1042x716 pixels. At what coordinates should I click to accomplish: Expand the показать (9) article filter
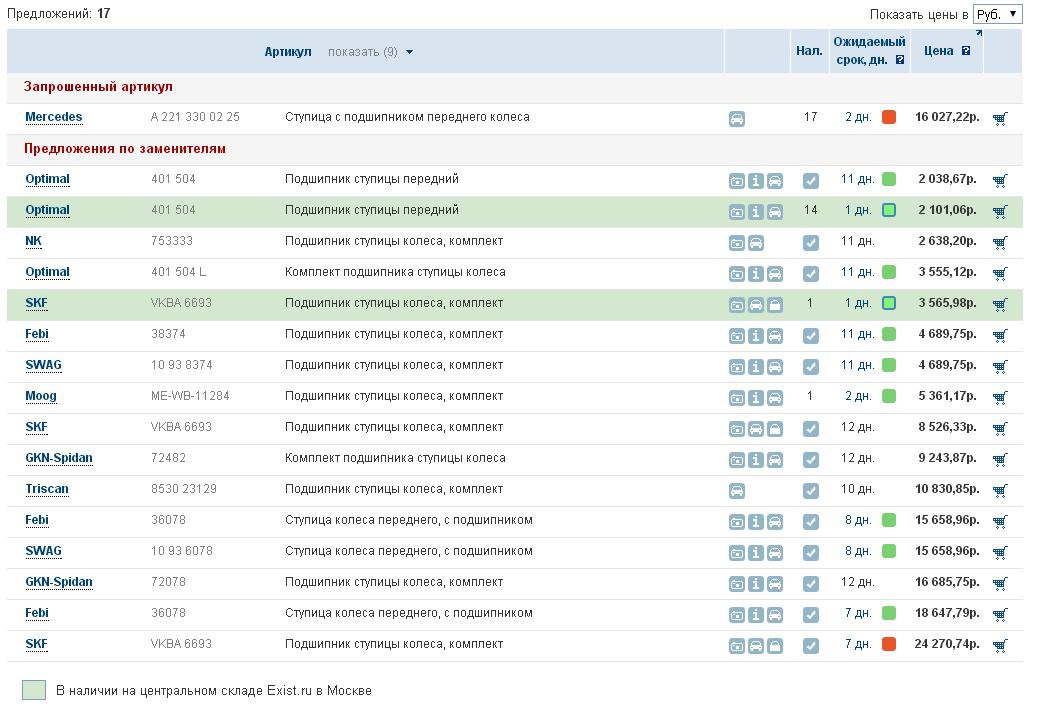click(x=370, y=52)
